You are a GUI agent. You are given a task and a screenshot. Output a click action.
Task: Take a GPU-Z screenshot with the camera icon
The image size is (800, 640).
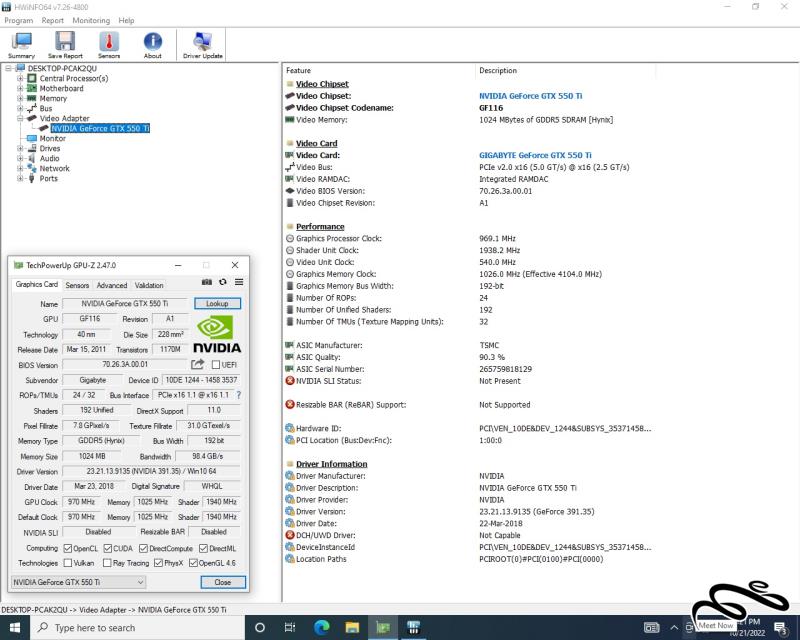207,282
